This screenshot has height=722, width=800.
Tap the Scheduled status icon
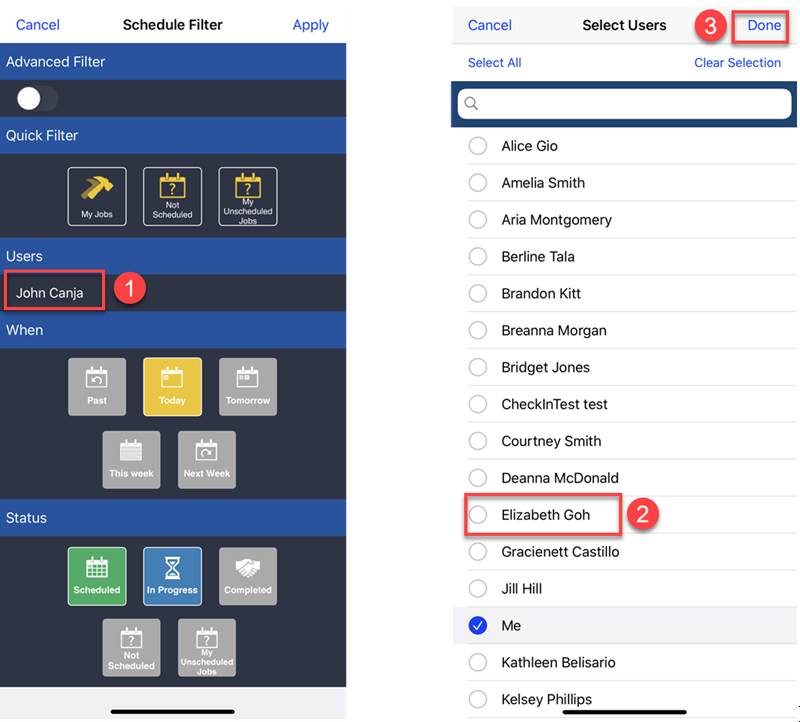pos(97,576)
